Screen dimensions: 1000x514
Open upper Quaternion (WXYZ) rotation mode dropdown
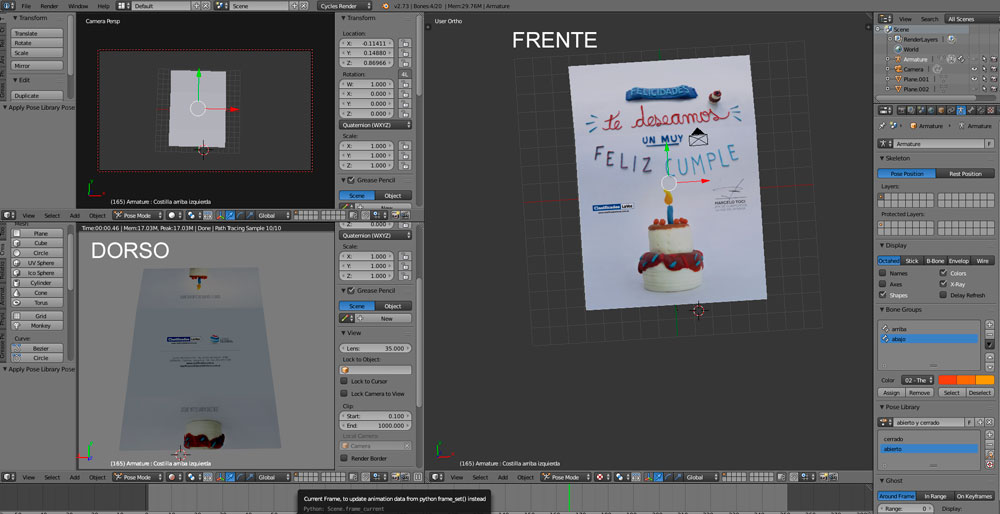point(376,125)
